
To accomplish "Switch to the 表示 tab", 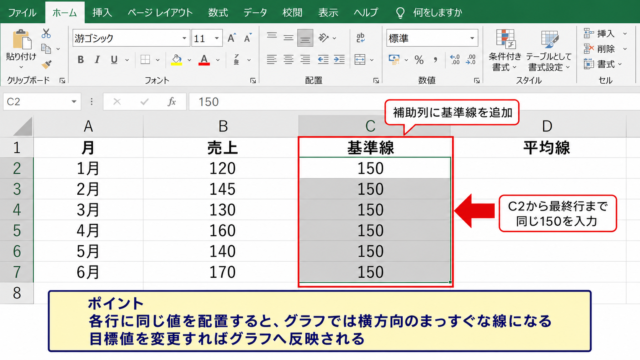I will pyautogui.click(x=328, y=13).
